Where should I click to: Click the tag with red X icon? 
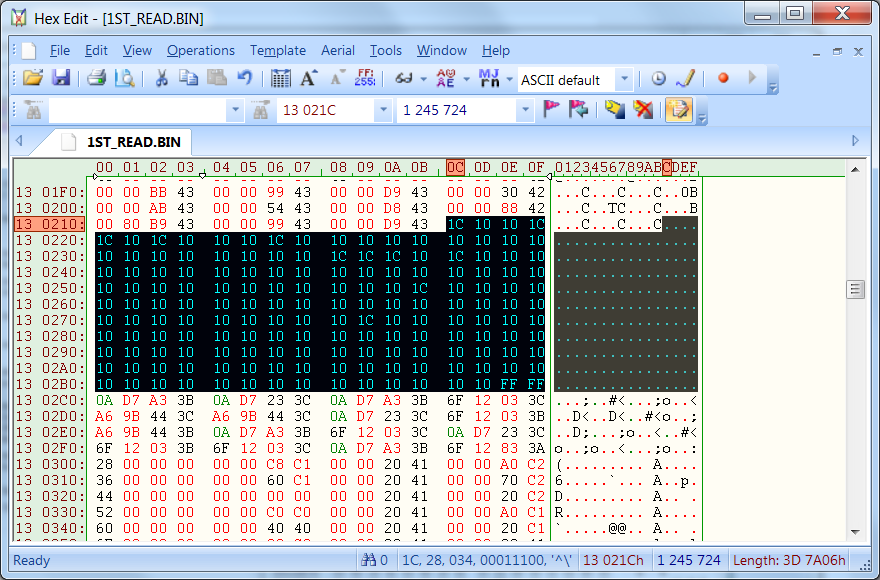643,110
